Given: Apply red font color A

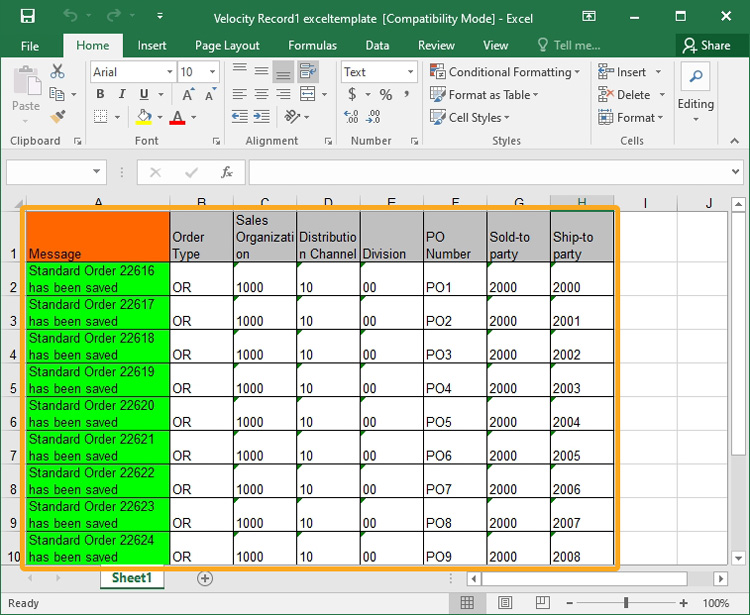Looking at the screenshot, I should pos(177,117).
